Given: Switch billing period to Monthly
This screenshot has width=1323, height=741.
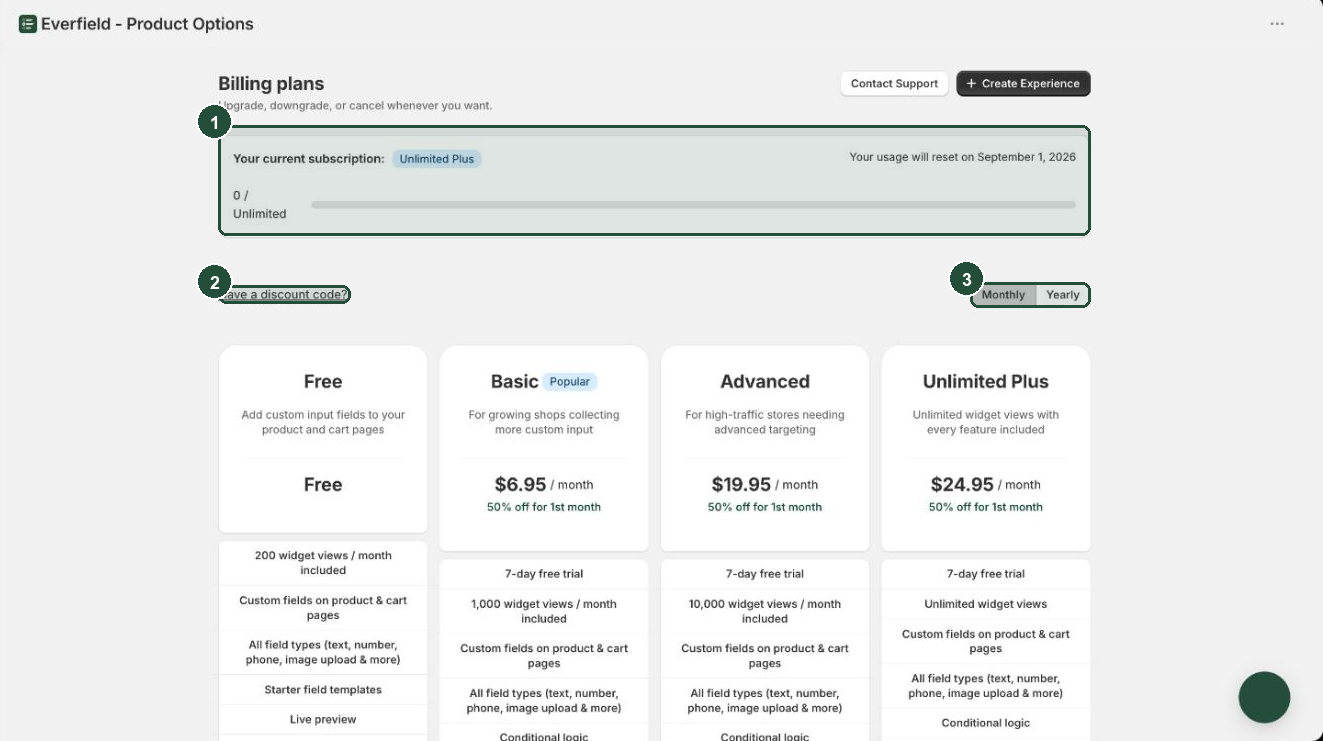Looking at the screenshot, I should pyautogui.click(x=1003, y=295).
